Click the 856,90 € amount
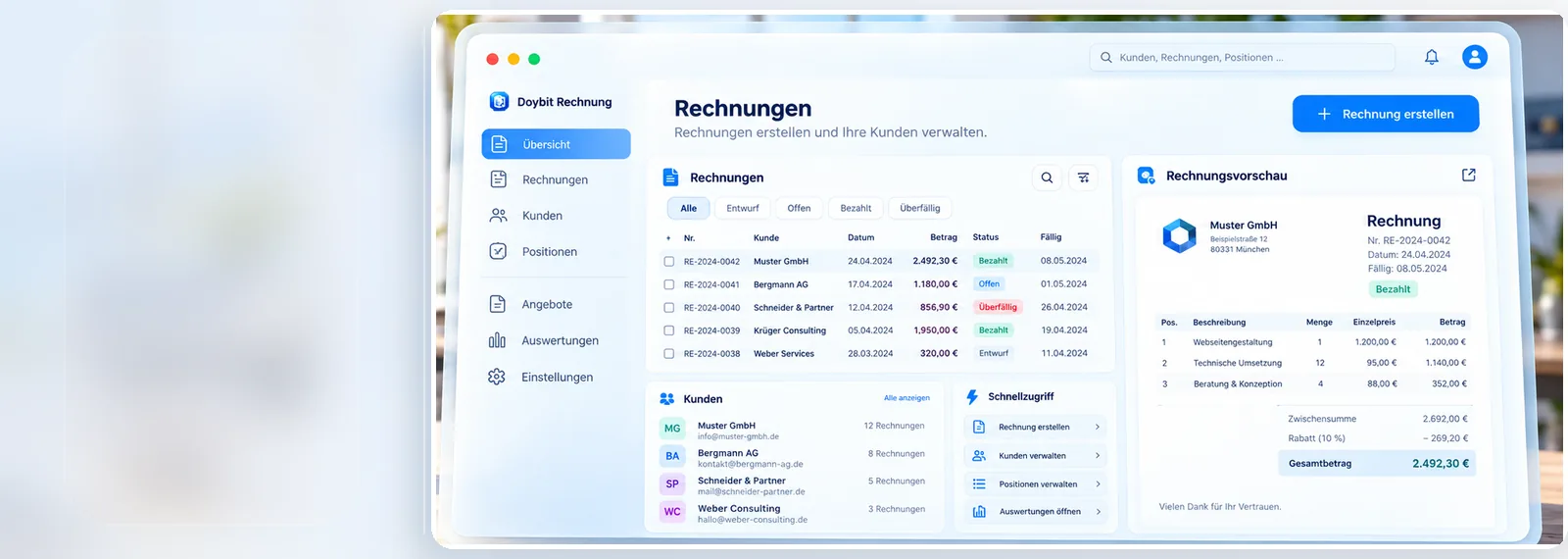The height and width of the screenshot is (559, 1568). click(939, 307)
